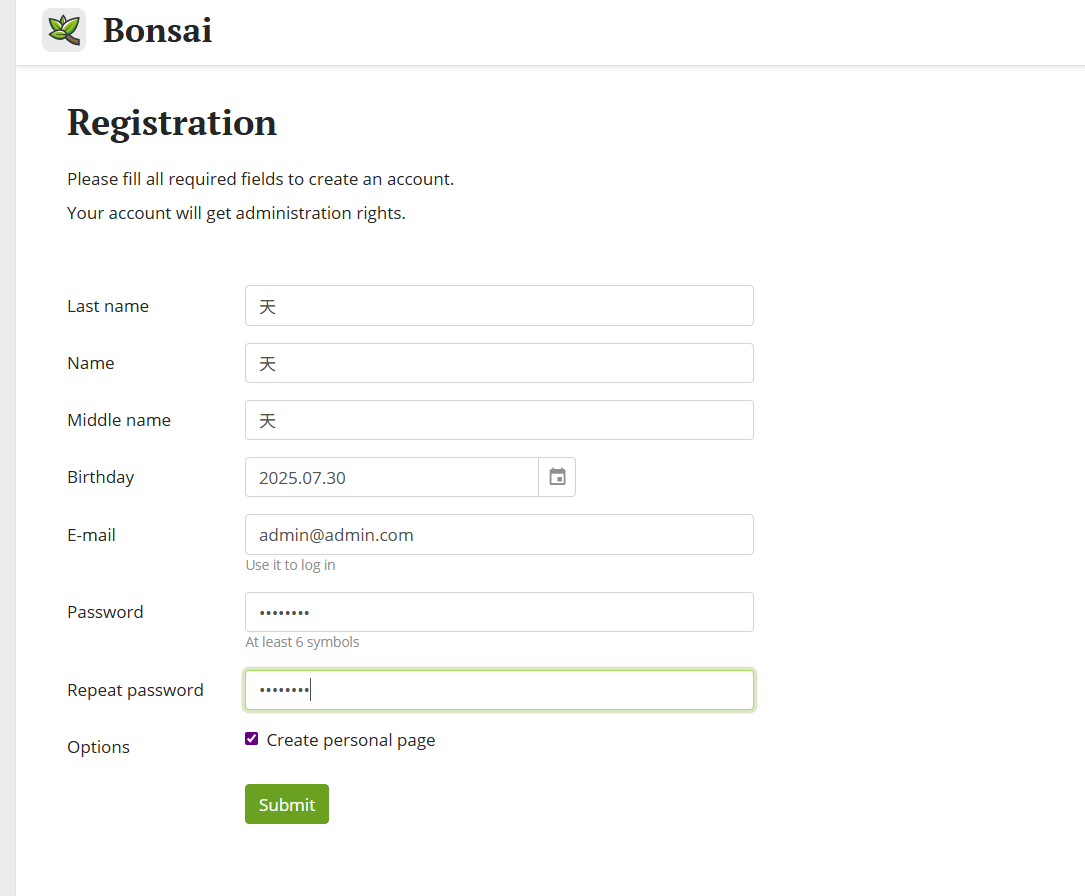The height and width of the screenshot is (896, 1085).
Task: Open the Birthday calendar picker icon
Action: (x=557, y=477)
